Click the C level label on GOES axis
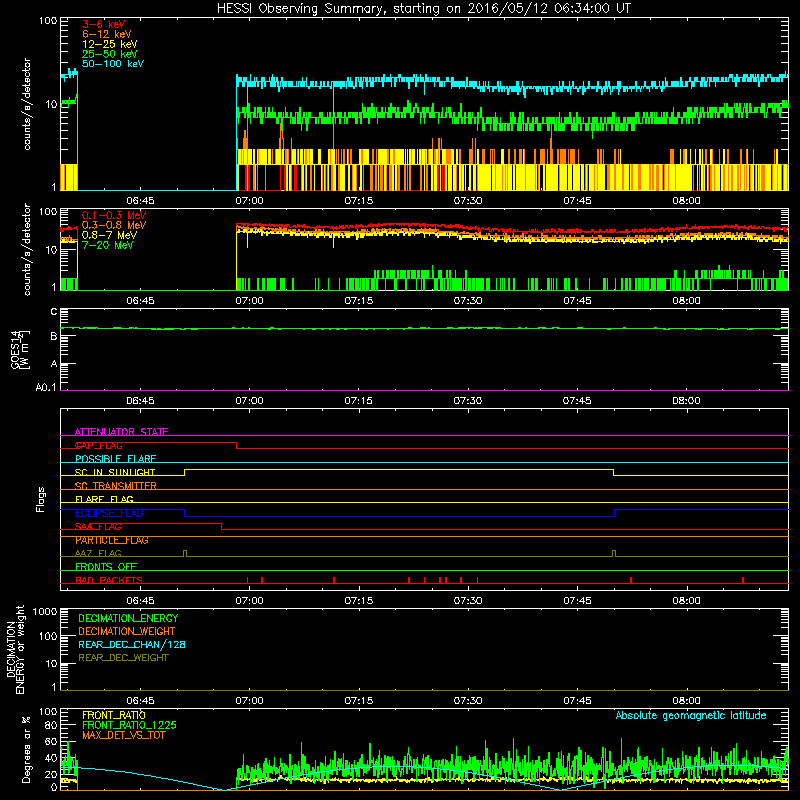This screenshot has width=800, height=800. coord(54,312)
